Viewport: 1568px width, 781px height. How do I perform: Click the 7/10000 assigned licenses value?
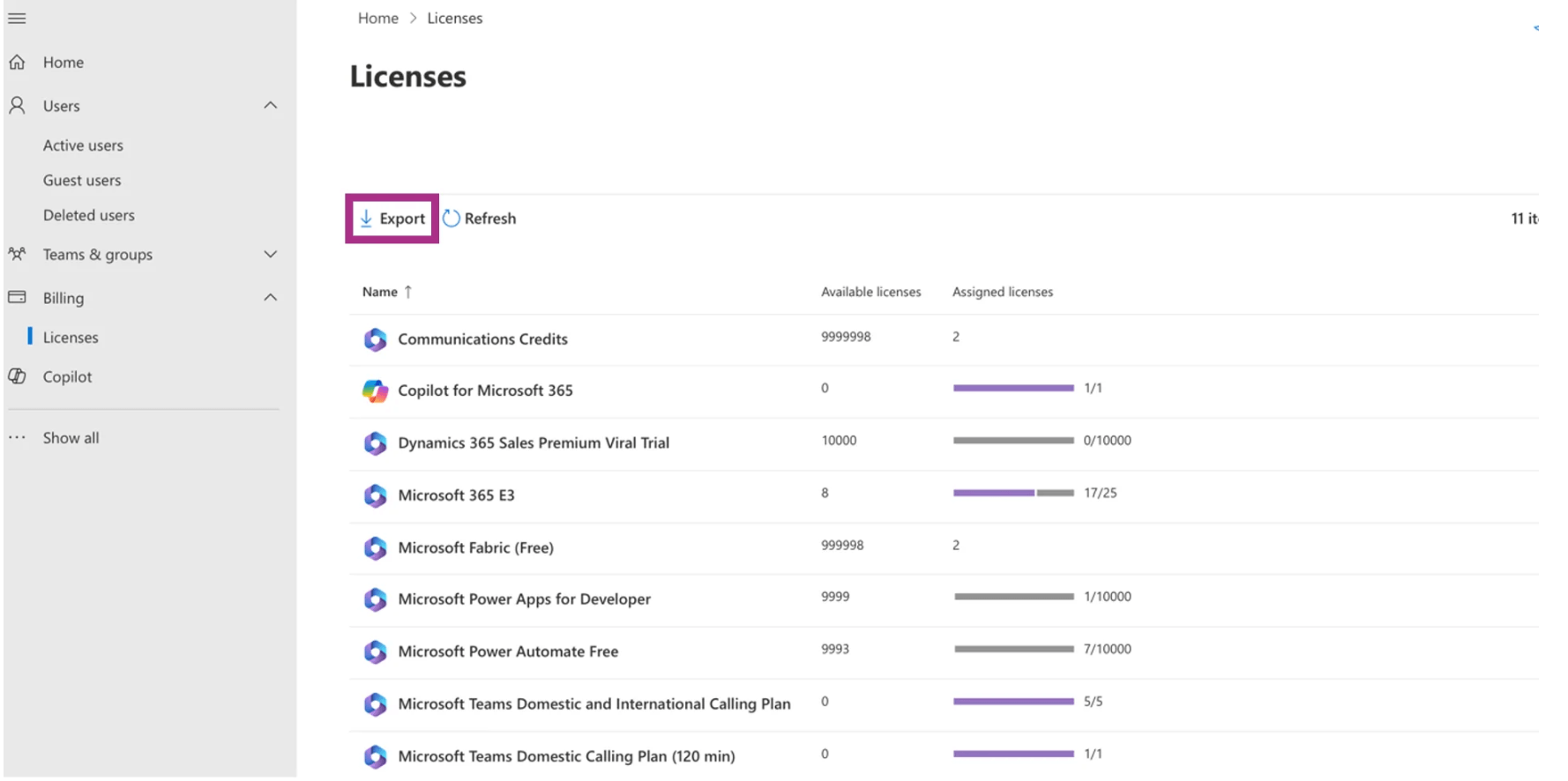tap(1108, 649)
